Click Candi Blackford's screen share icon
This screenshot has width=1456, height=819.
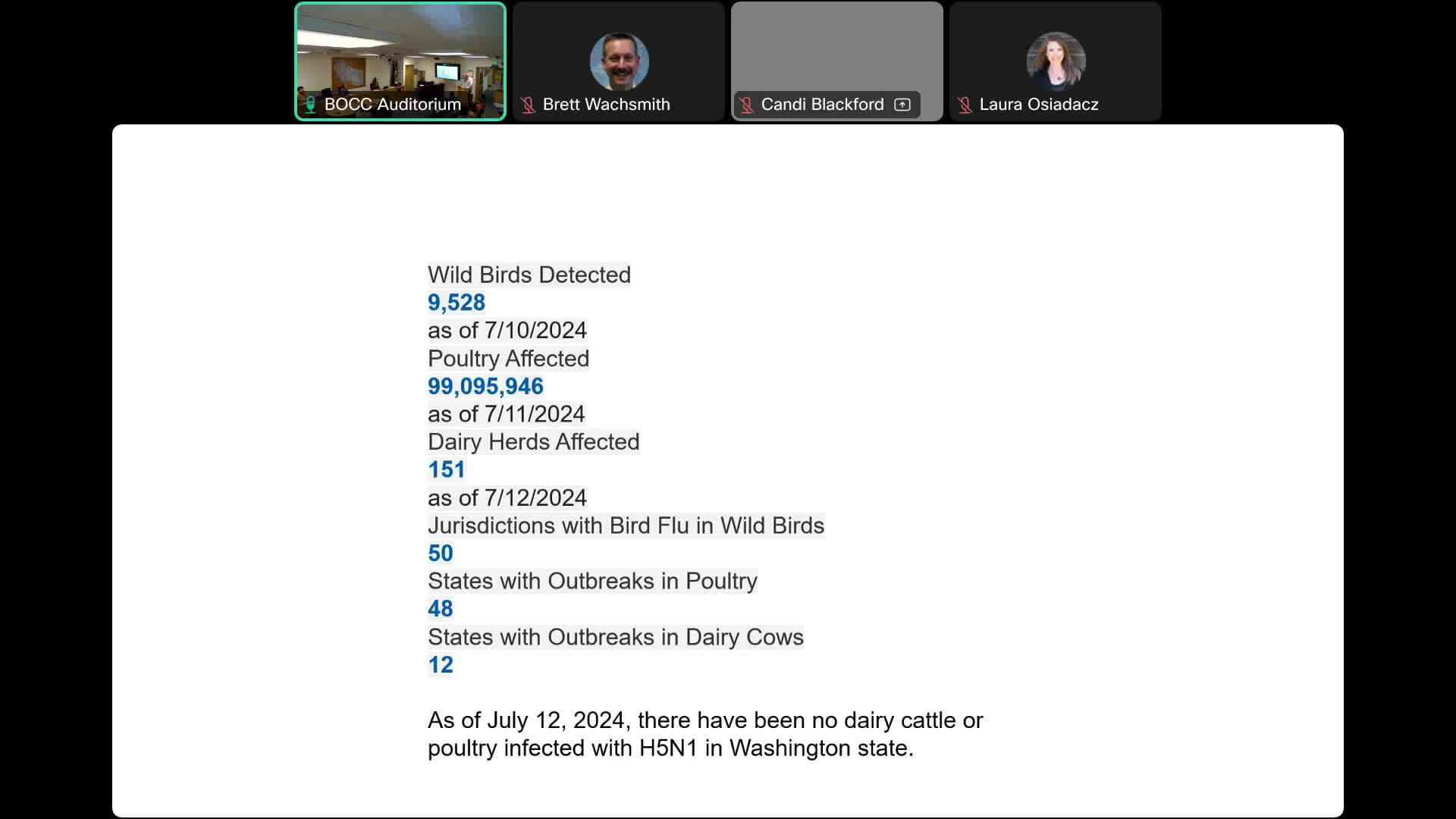(x=902, y=105)
